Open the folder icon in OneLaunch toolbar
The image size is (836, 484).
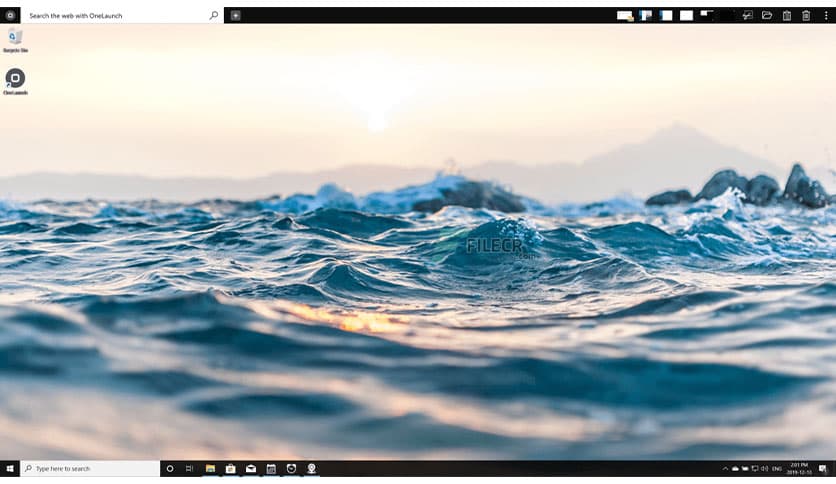point(767,16)
